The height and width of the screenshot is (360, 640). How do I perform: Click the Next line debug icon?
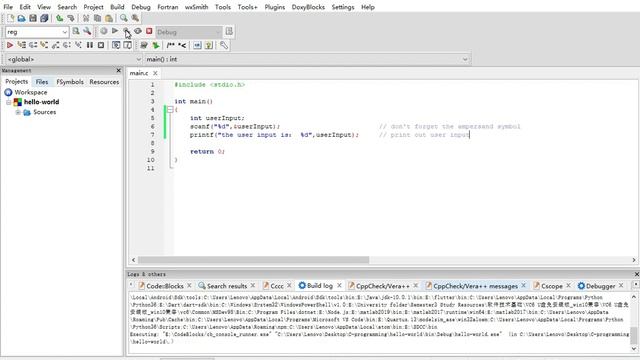[x=33, y=45]
